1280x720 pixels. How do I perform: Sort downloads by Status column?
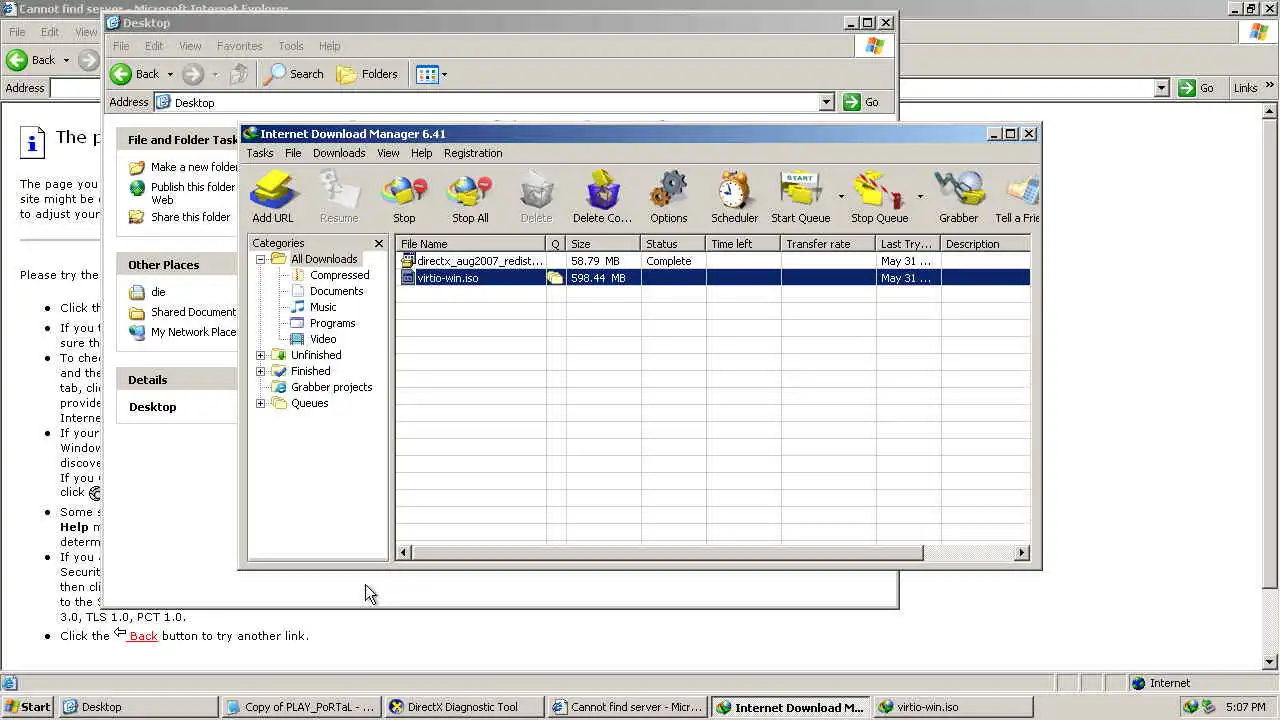pos(673,244)
